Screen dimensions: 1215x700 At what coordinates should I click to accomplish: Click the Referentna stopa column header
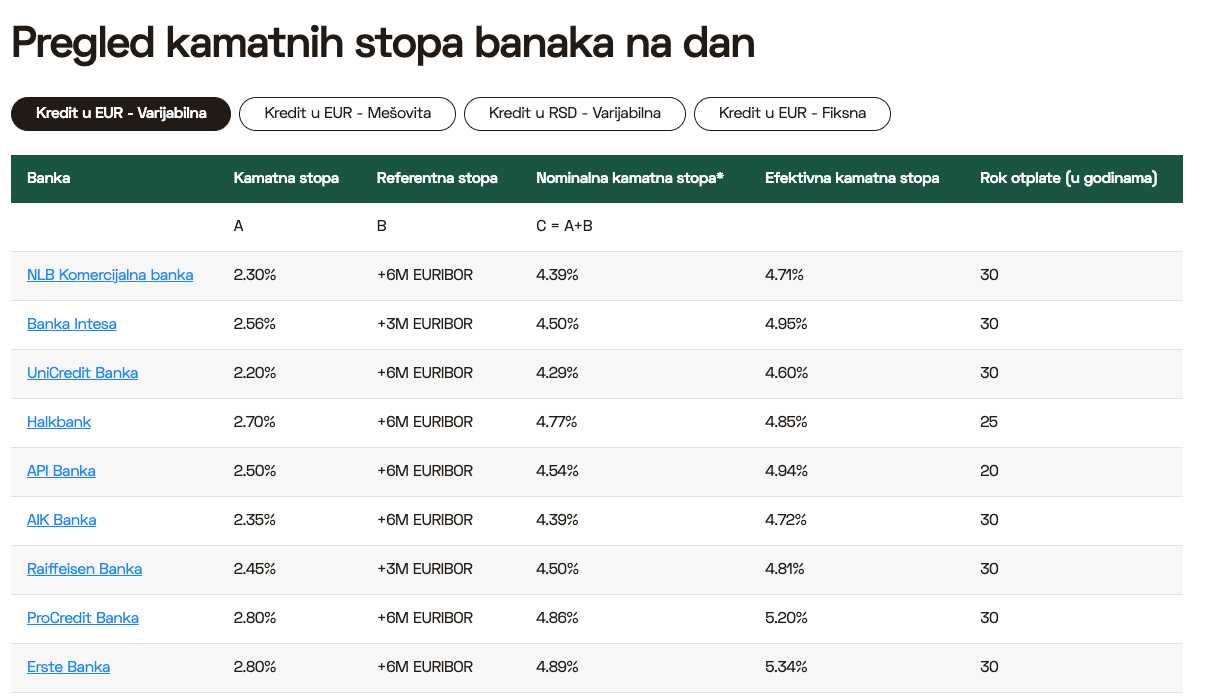(x=436, y=178)
